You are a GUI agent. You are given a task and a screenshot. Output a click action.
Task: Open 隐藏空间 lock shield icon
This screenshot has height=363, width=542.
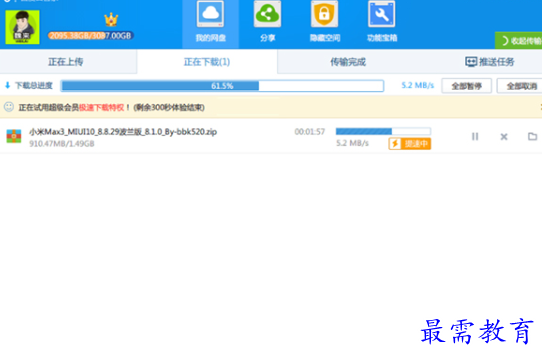point(324,15)
